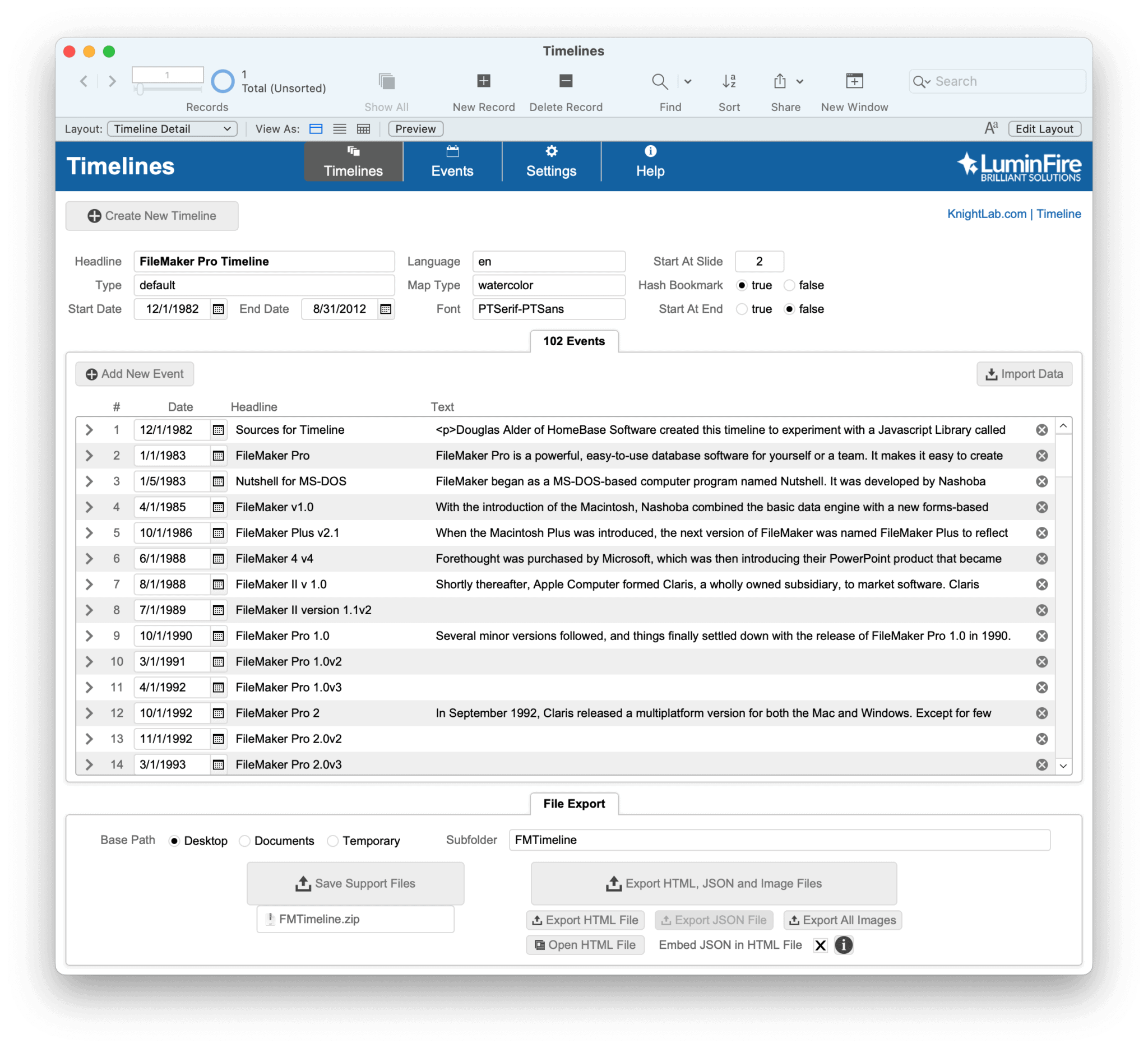
Task: Open the Settings tab
Action: (x=550, y=161)
